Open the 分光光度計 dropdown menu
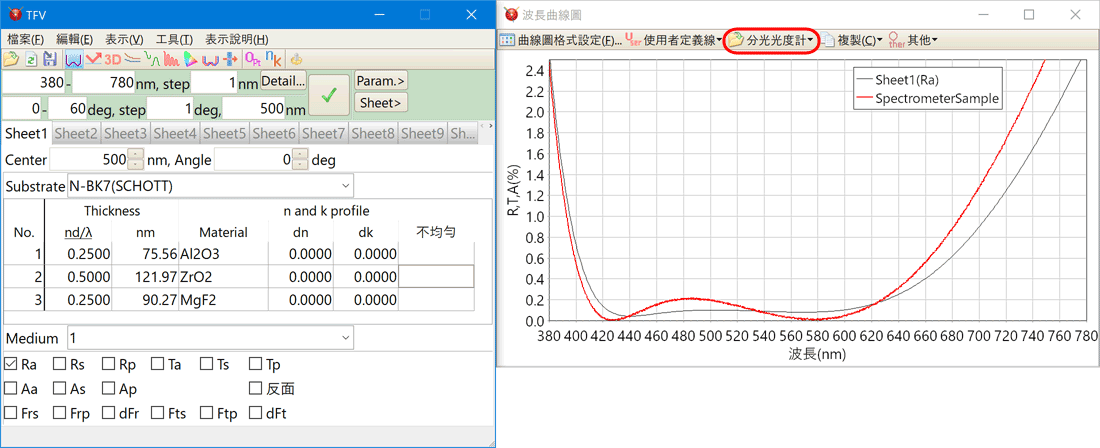 pyautogui.click(x=772, y=40)
